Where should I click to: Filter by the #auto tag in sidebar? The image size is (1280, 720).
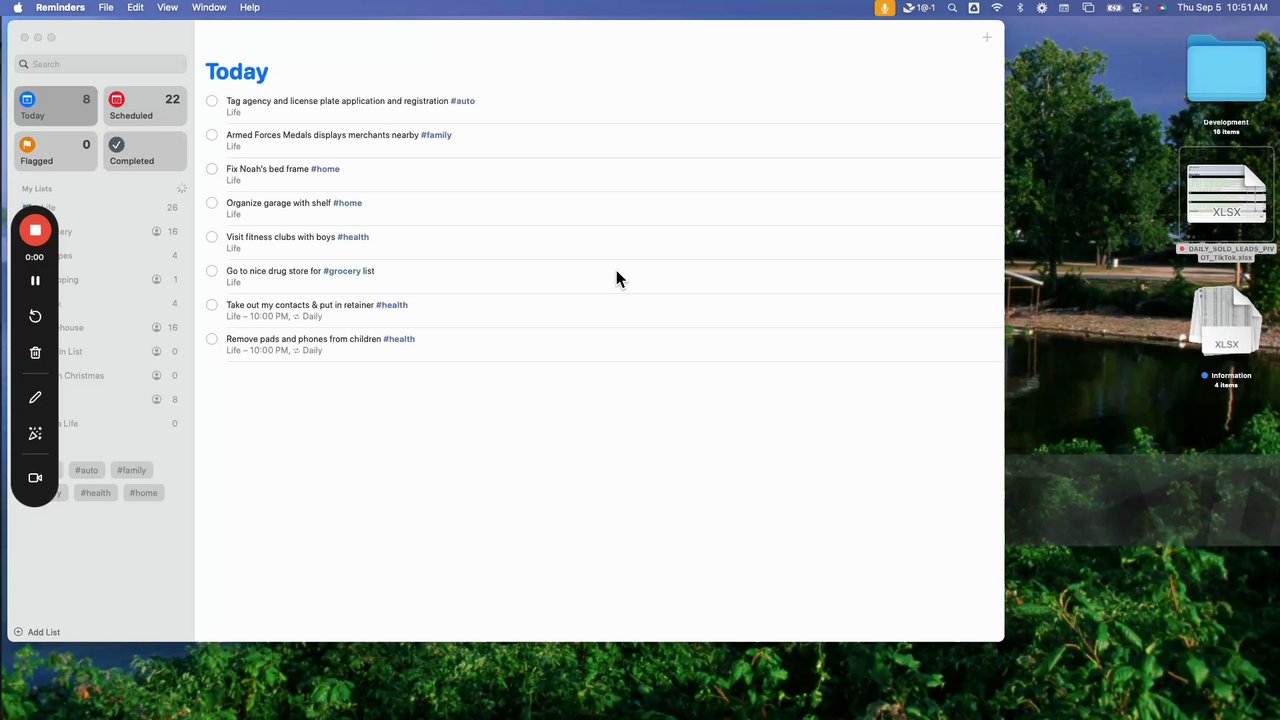86,470
